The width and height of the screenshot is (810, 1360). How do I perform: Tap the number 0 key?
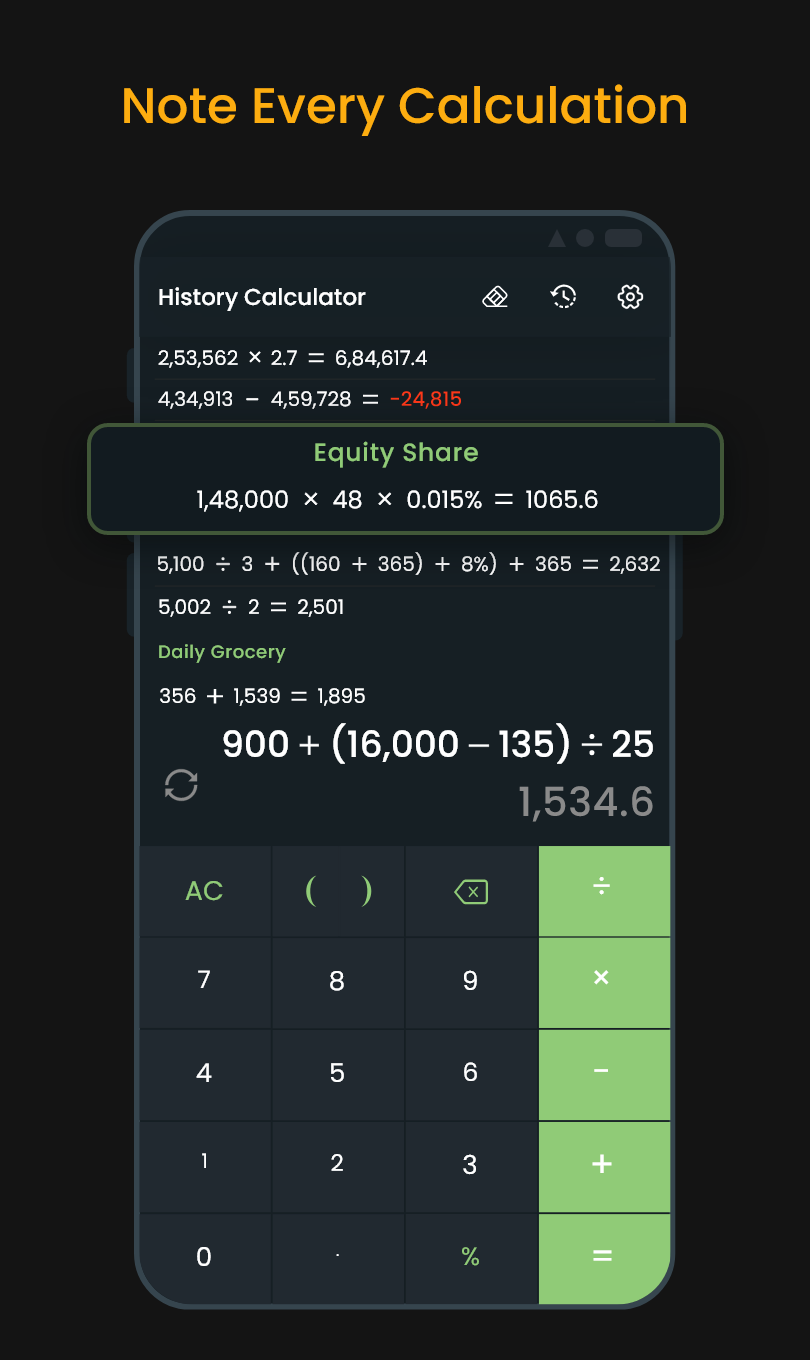coord(204,1258)
